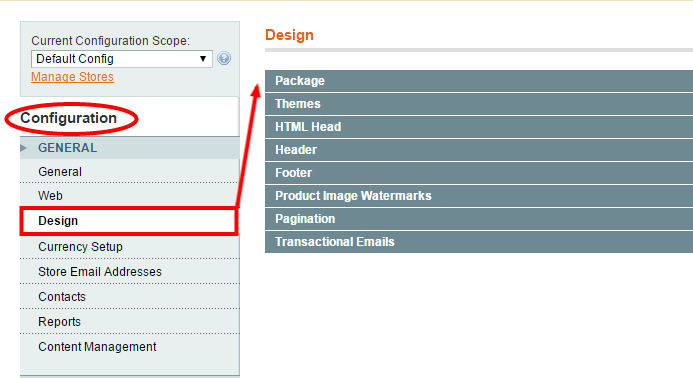Open the Store Email Addresses tab
The height and width of the screenshot is (378, 693).
pos(129,271)
